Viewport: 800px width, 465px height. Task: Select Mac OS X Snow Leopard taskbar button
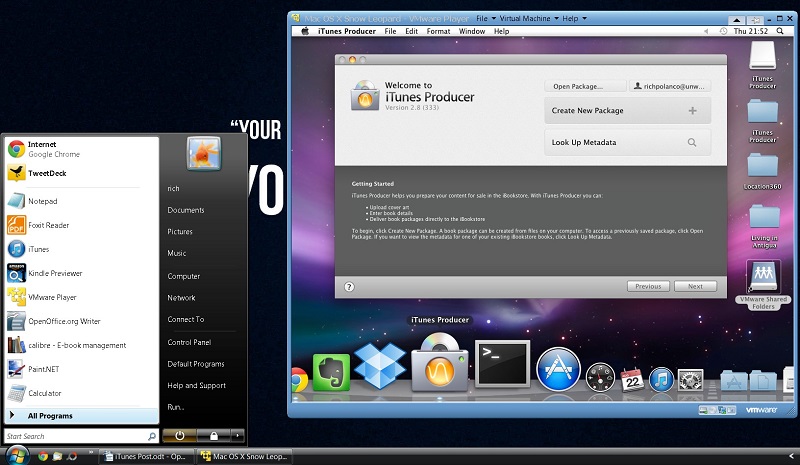245,456
